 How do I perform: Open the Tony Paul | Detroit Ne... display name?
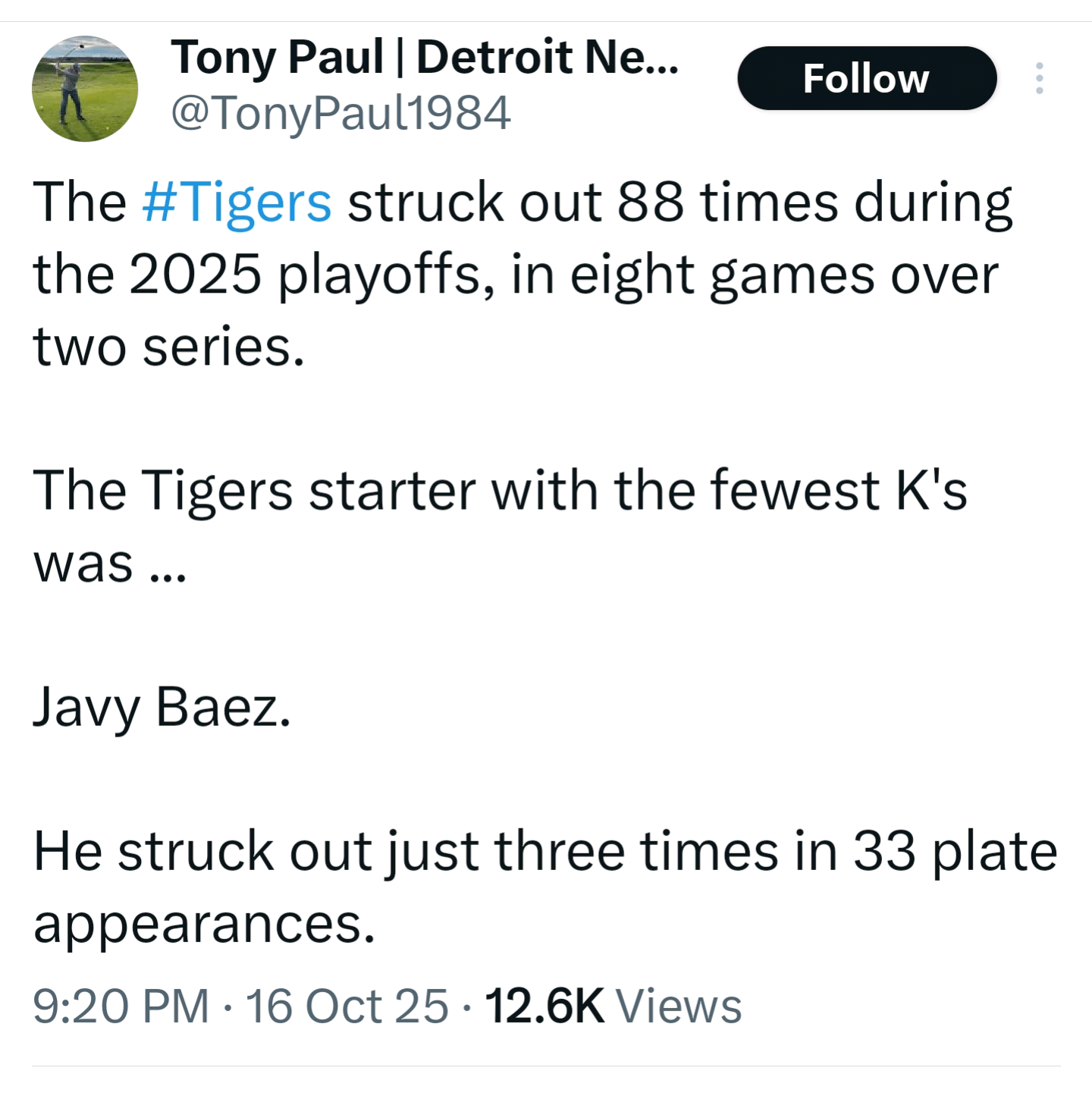point(425,58)
